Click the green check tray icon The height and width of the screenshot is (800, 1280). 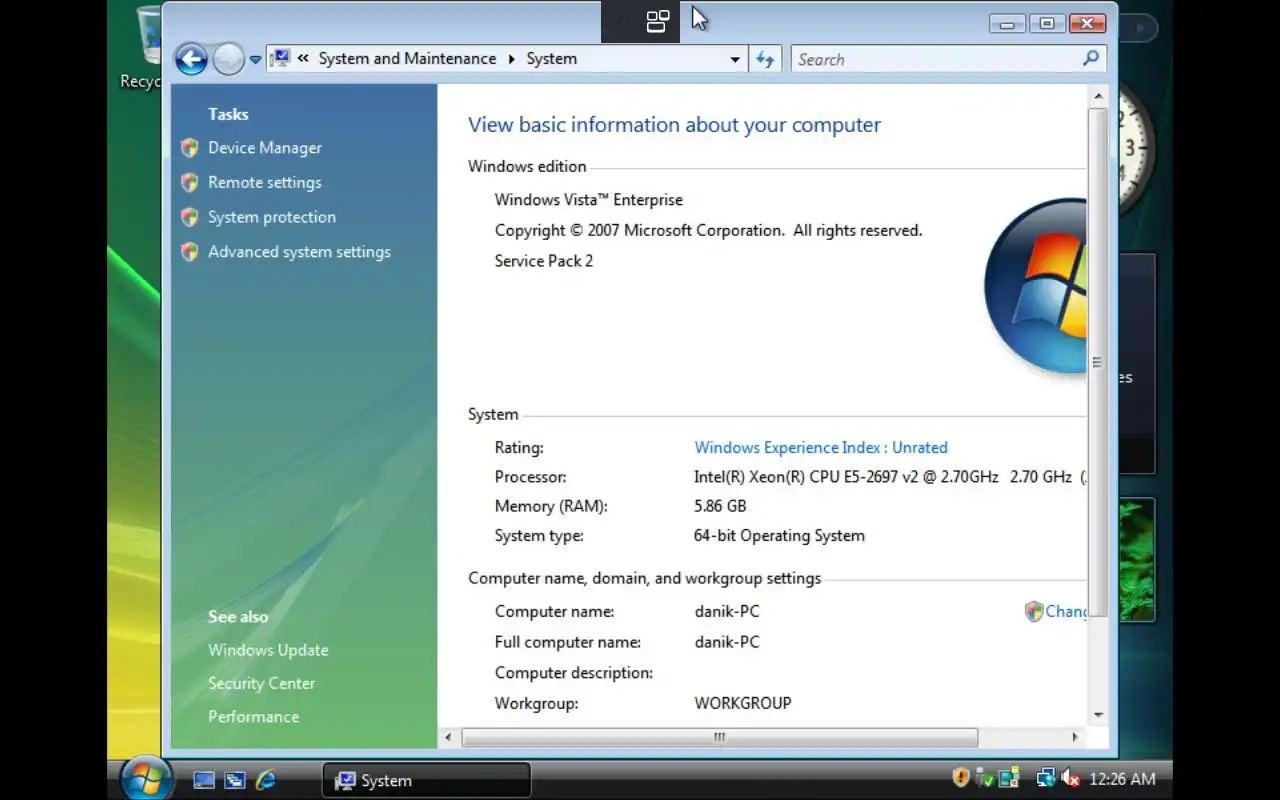tap(985, 778)
